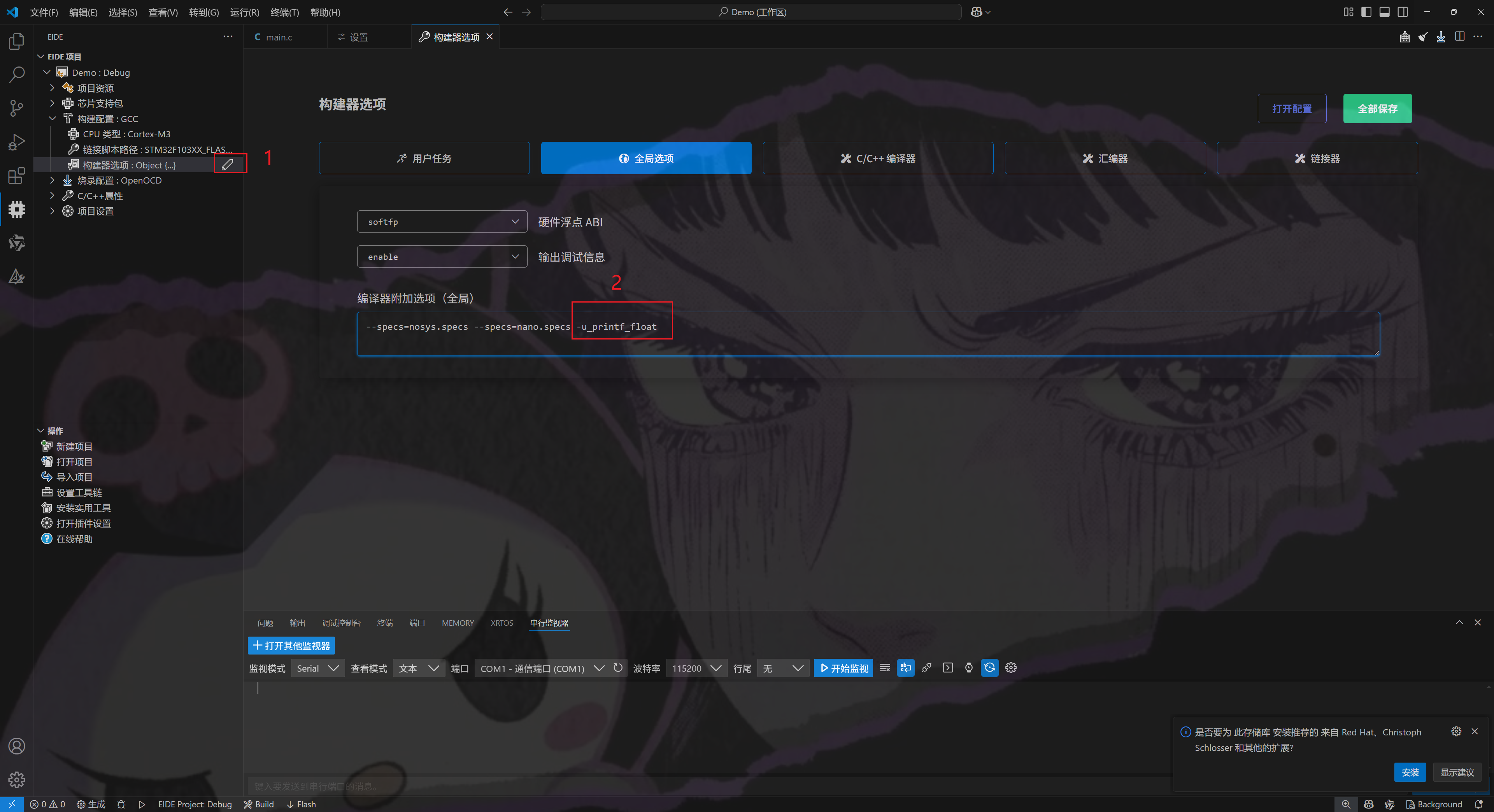Expand the 项目资源 tree node
This screenshot has height=812, width=1494.
coord(52,87)
